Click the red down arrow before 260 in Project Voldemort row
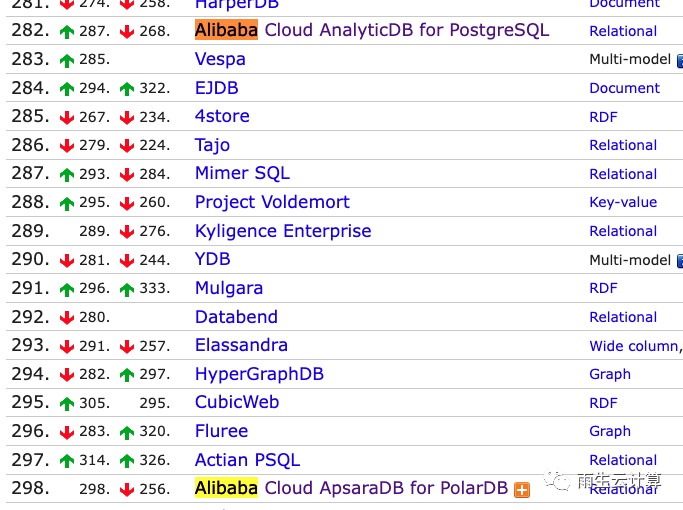Screen dimensions: 683x510 click(x=127, y=203)
